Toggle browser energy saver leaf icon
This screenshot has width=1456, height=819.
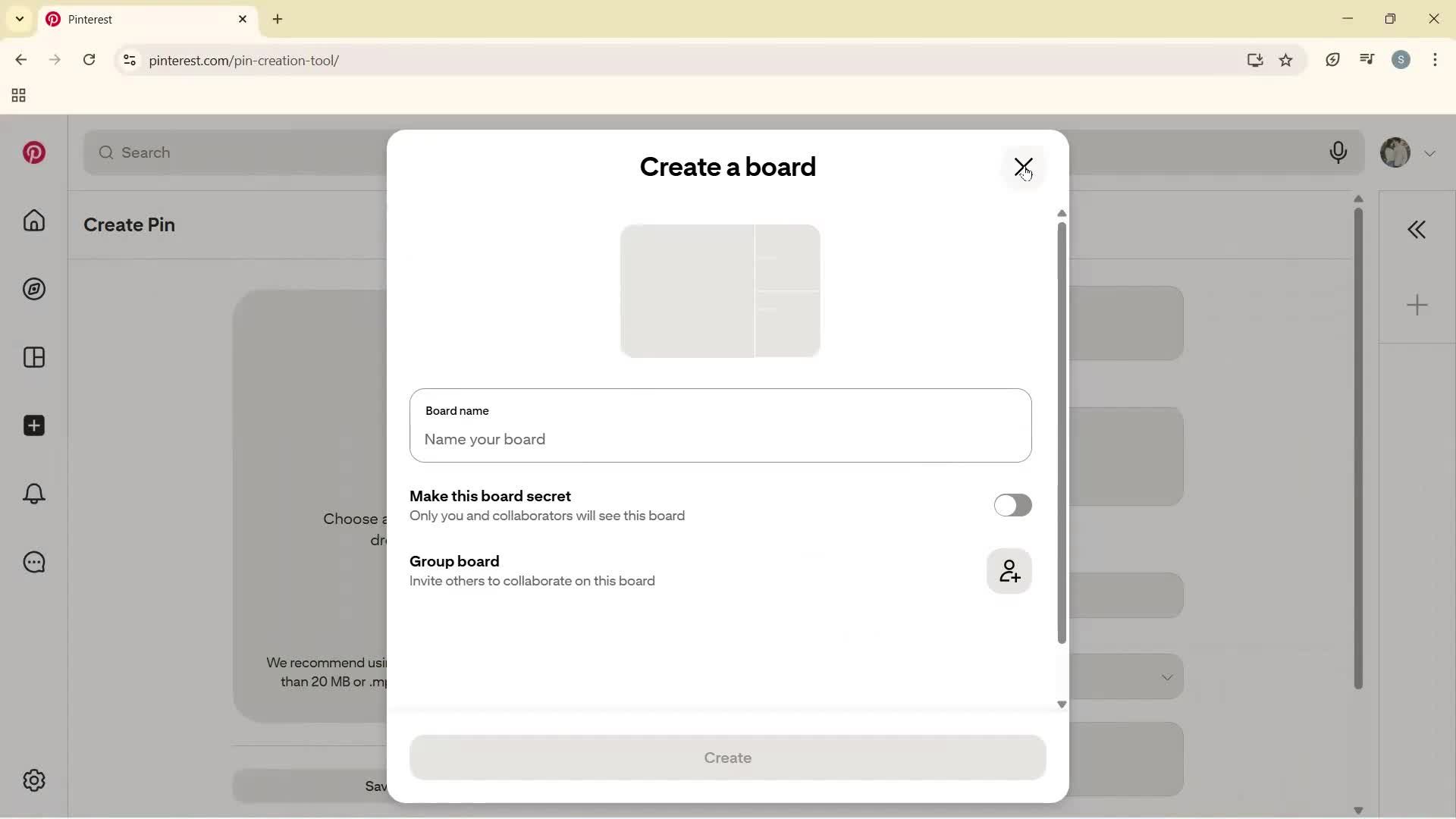[1333, 60]
